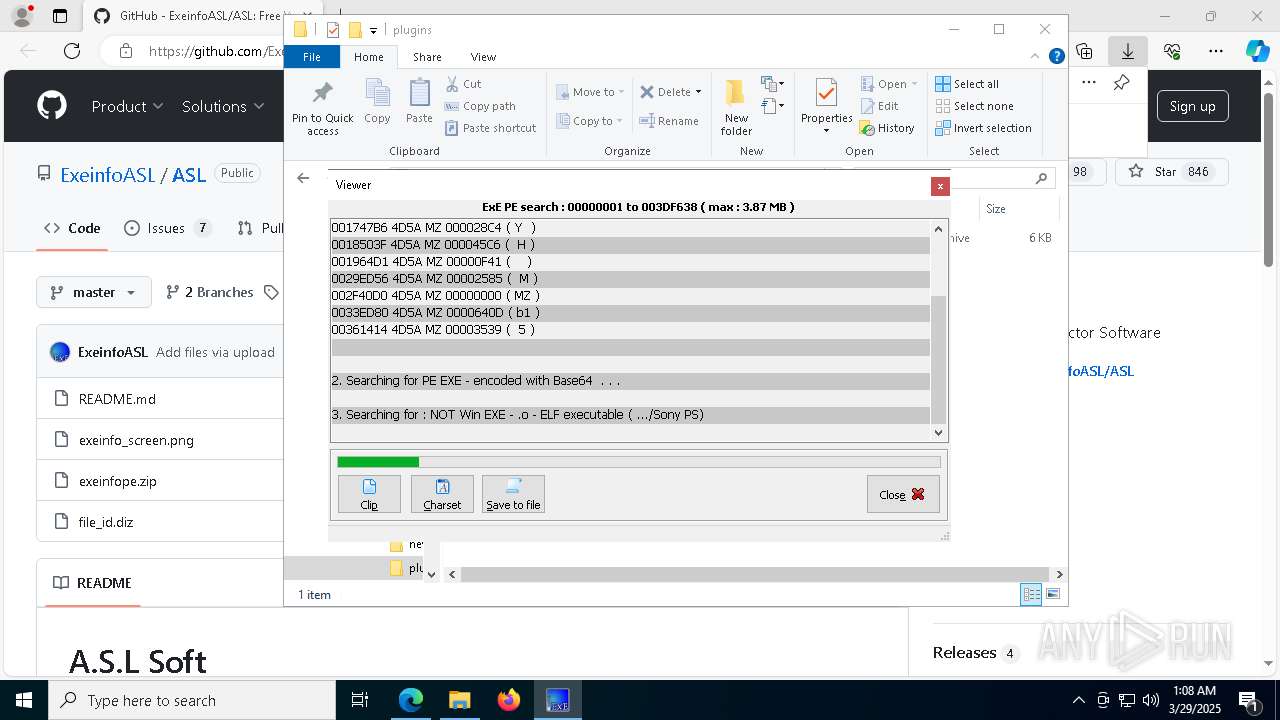Image resolution: width=1280 pixels, height=720 pixels.
Task: Open the File tab in Explorer
Action: pos(312,57)
